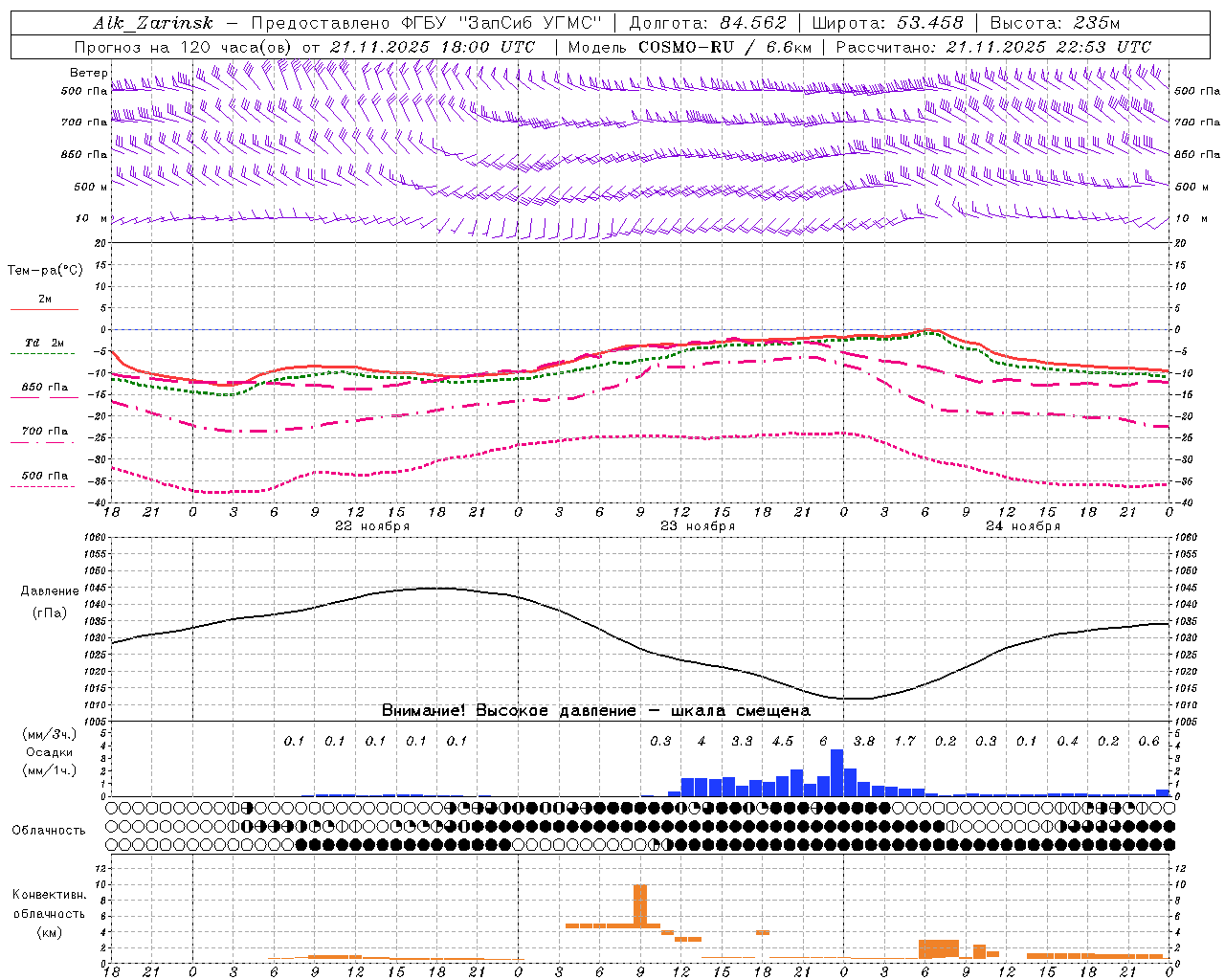Click the 'Конвективн.' convective cloud label

(x=49, y=895)
